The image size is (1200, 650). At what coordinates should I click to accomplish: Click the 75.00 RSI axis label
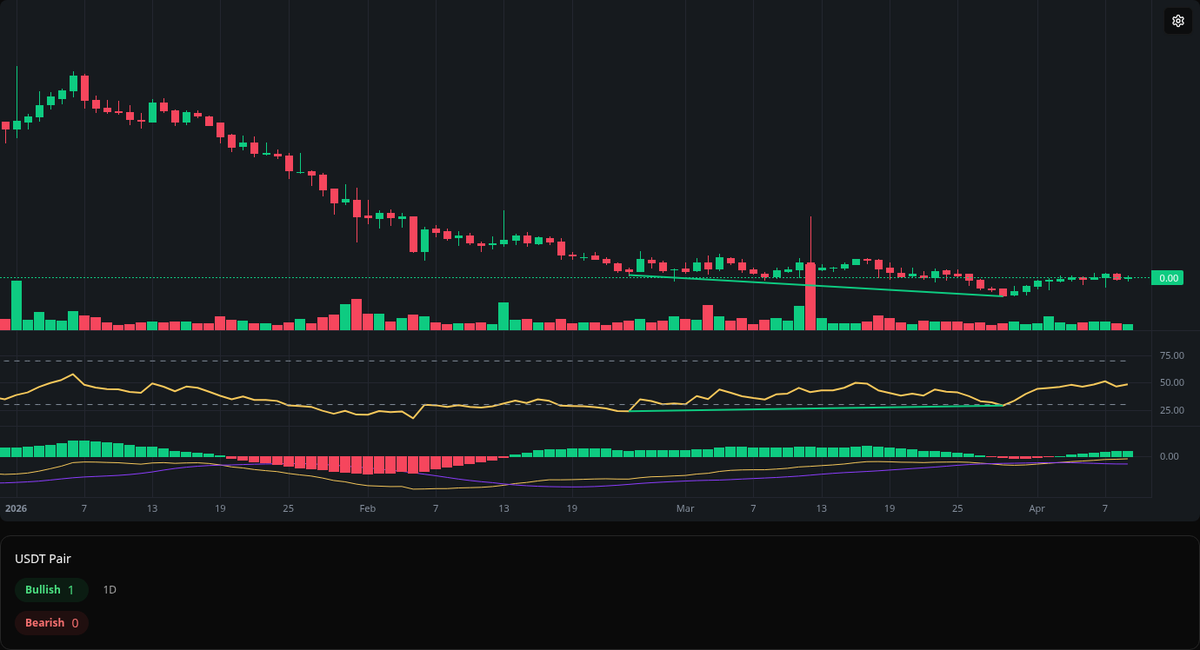pos(1171,356)
